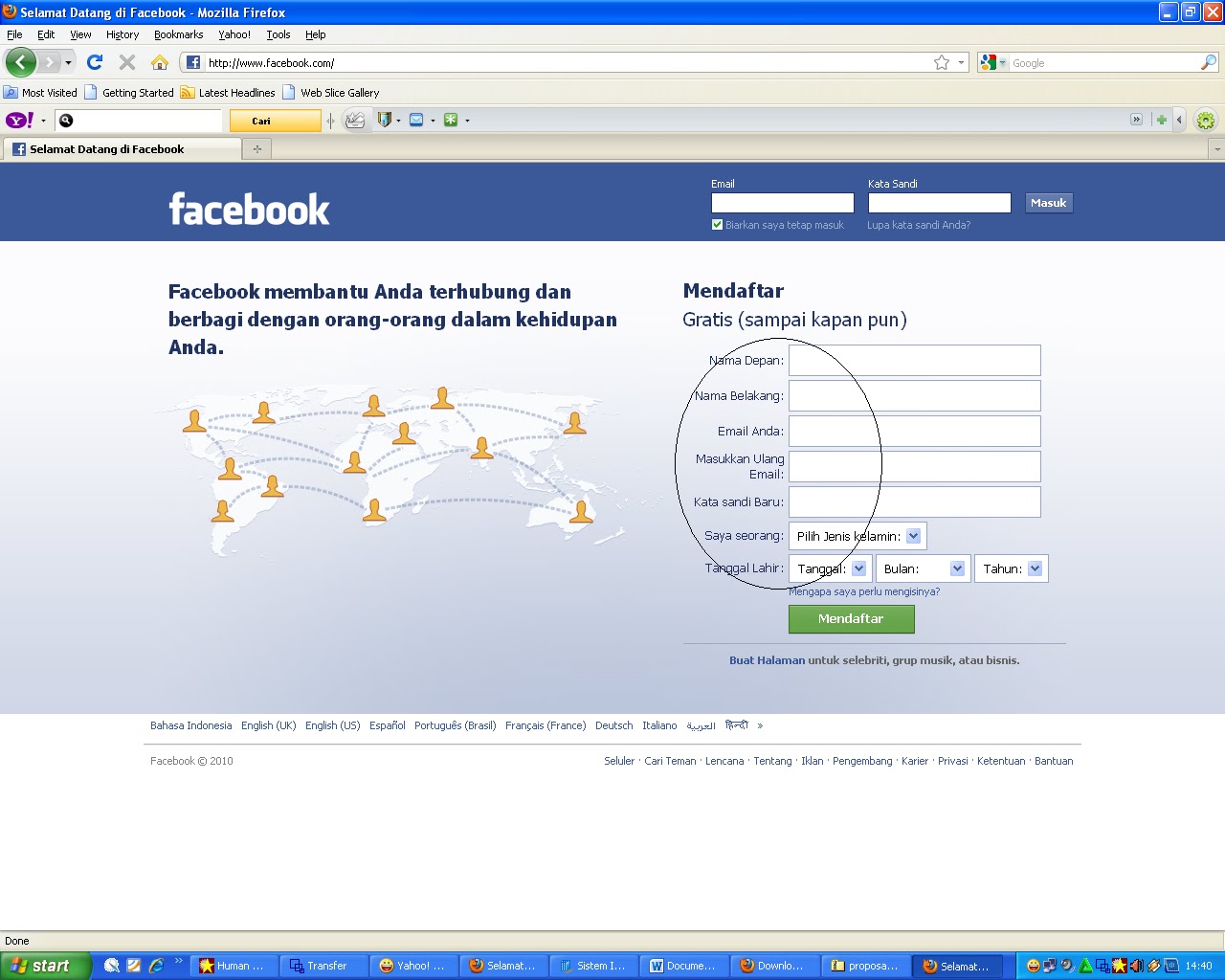This screenshot has width=1225, height=980.
Task: Click the 'Kata sandi Baru' signup field
Action: [x=915, y=502]
